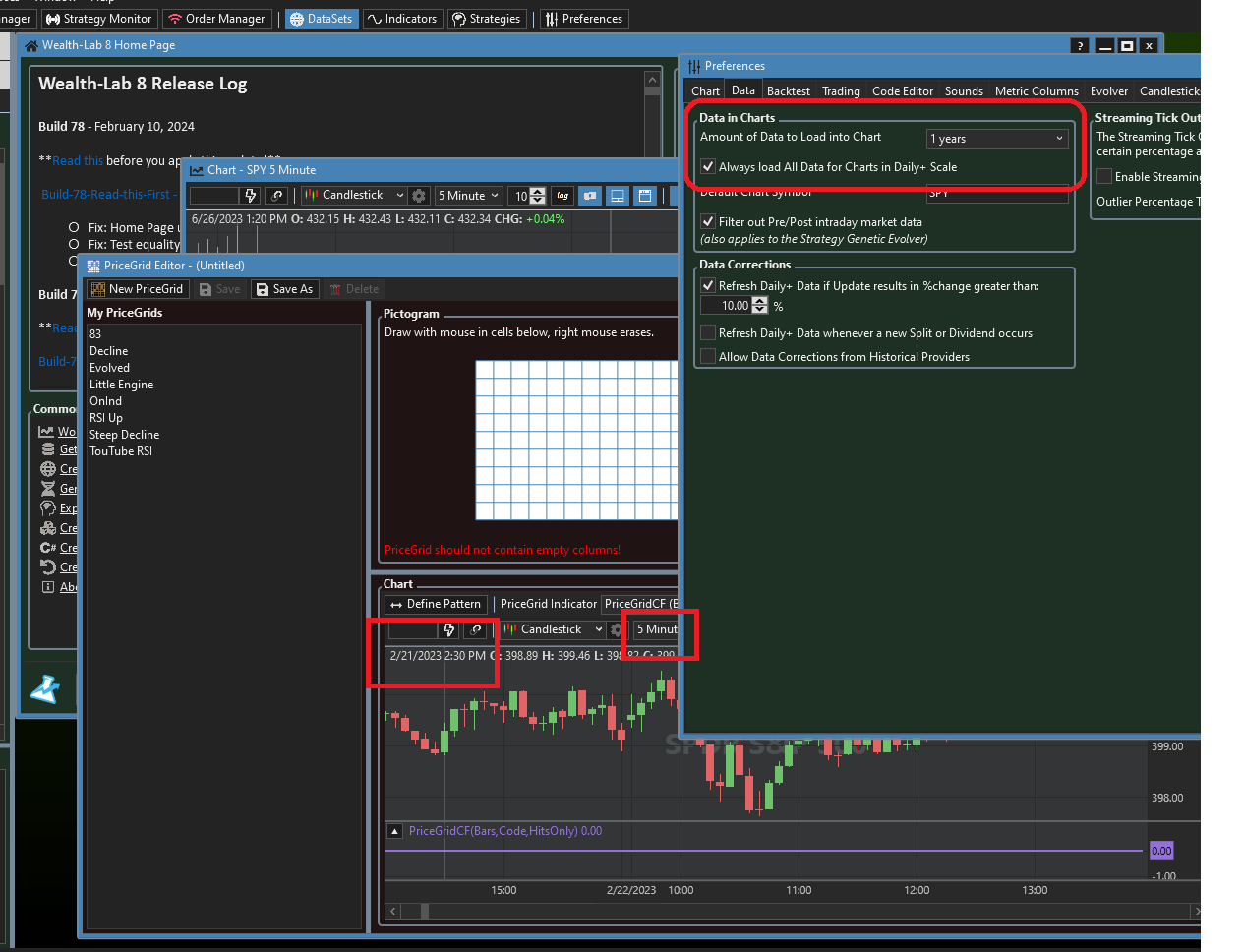The width and height of the screenshot is (1243, 952).
Task: Open Amount of Data to Load dropdown showing 1 years
Action: coord(997,139)
